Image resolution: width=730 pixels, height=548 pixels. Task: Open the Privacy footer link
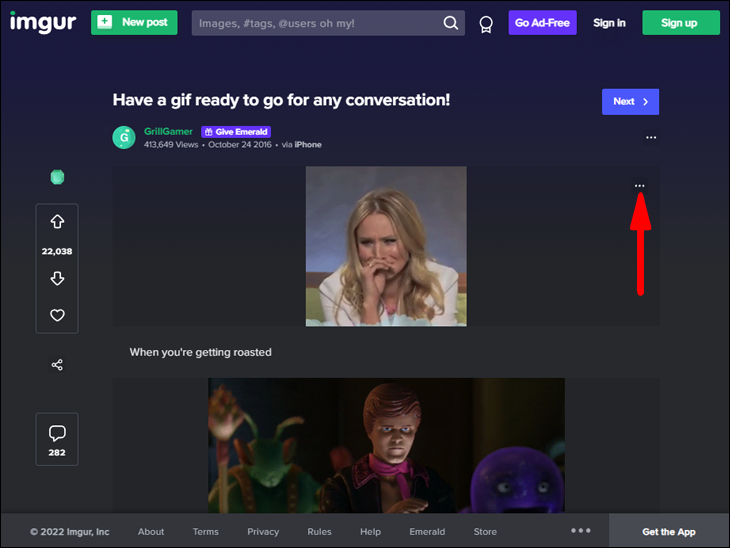(263, 532)
